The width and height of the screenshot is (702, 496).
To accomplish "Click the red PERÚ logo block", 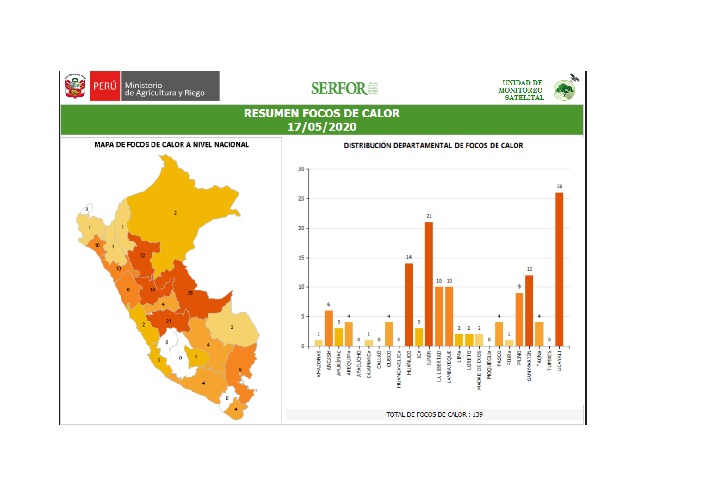I will coord(104,86).
